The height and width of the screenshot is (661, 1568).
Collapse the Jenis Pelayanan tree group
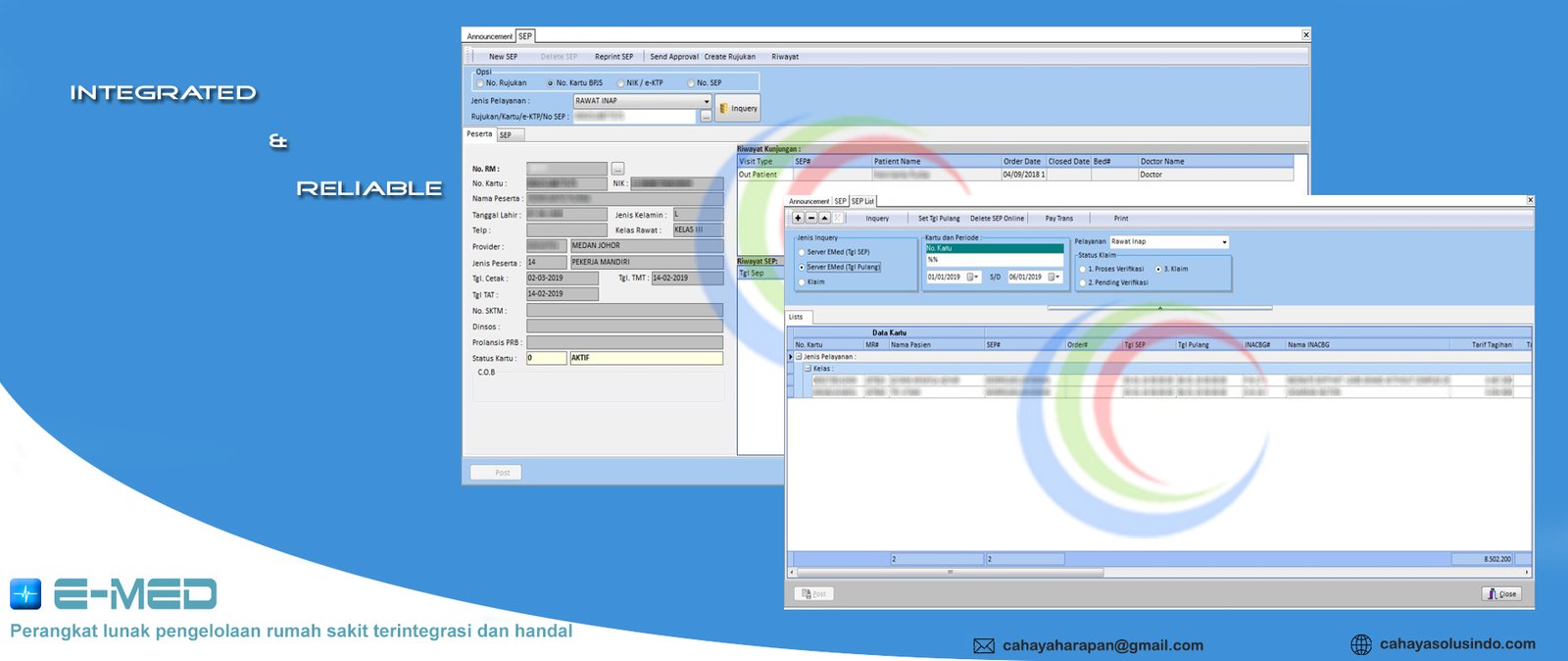tap(799, 357)
